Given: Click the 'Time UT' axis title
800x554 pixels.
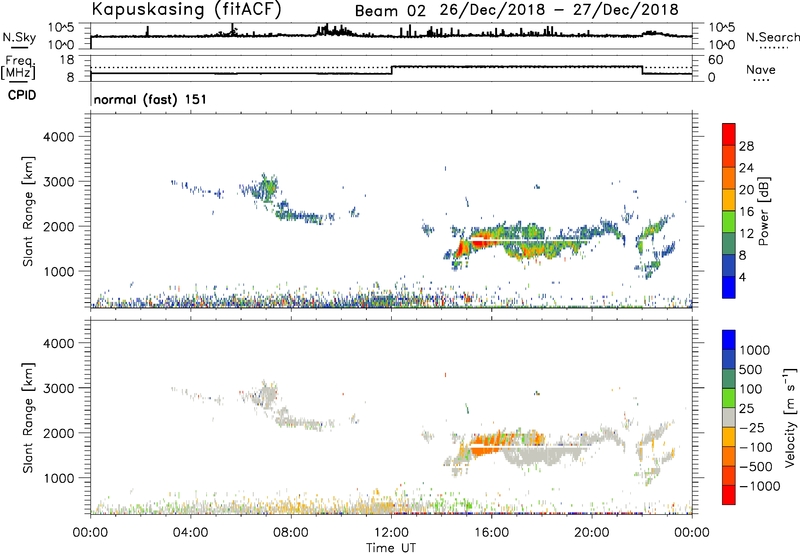Looking at the screenshot, I should (391, 548).
